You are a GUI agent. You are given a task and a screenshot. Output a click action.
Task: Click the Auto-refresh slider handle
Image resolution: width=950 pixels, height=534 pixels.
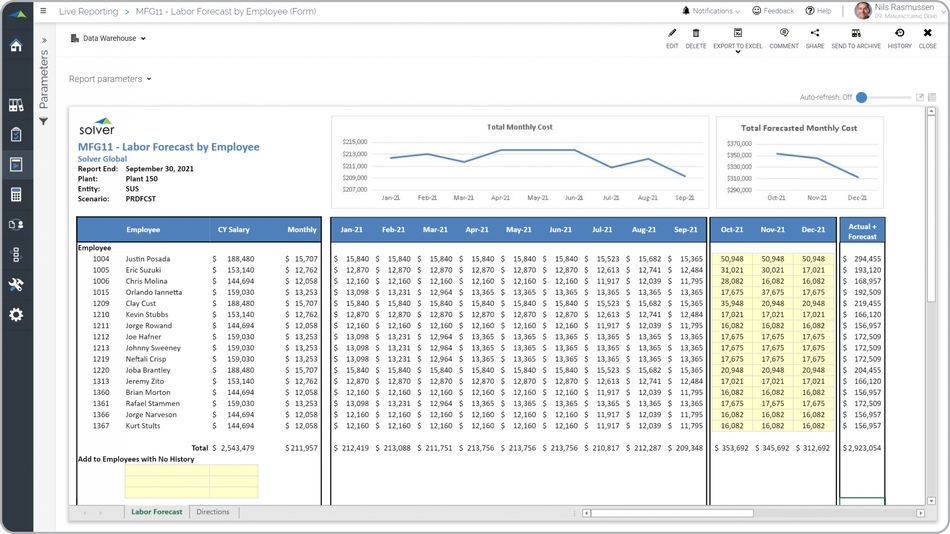pos(861,97)
